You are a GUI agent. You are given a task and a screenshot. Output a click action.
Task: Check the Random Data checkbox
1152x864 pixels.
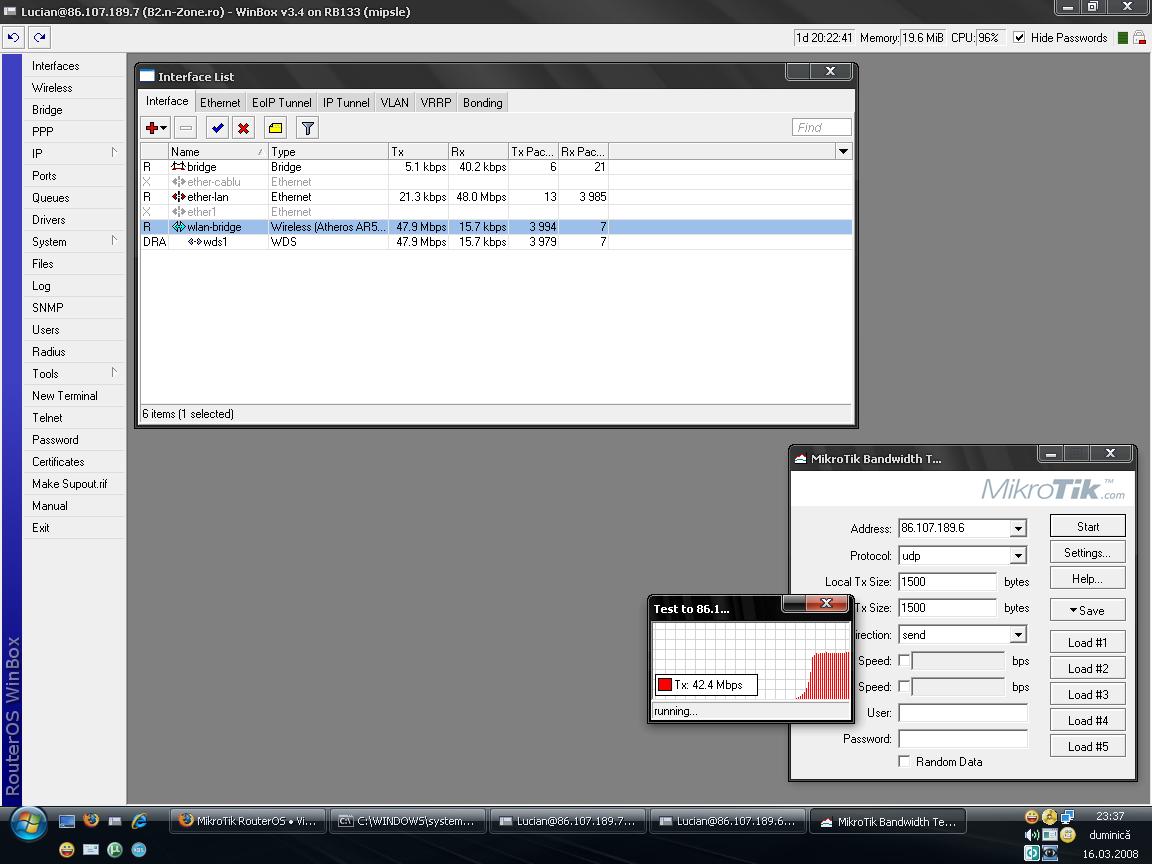coord(904,761)
